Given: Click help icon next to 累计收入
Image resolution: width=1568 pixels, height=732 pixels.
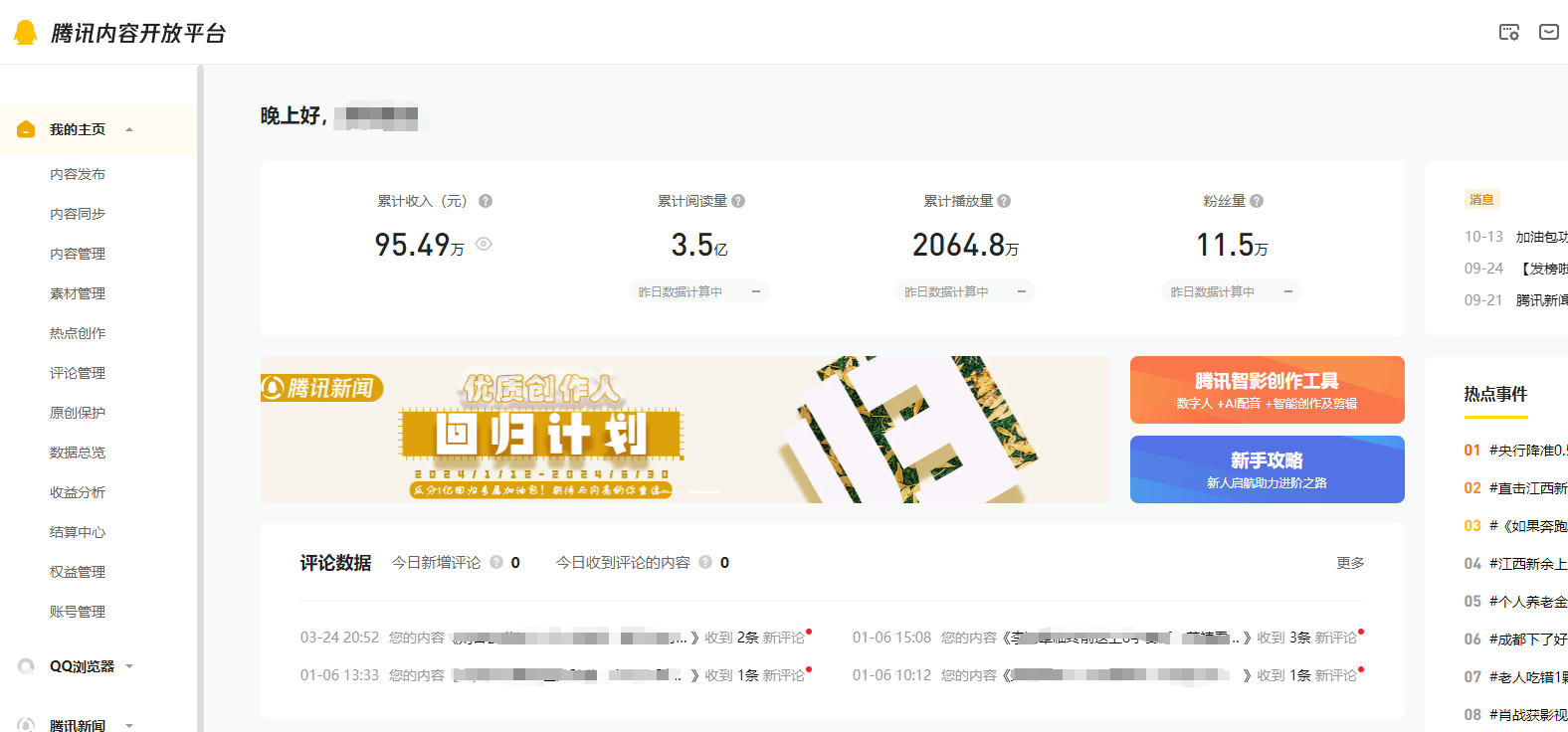Looking at the screenshot, I should tap(486, 201).
